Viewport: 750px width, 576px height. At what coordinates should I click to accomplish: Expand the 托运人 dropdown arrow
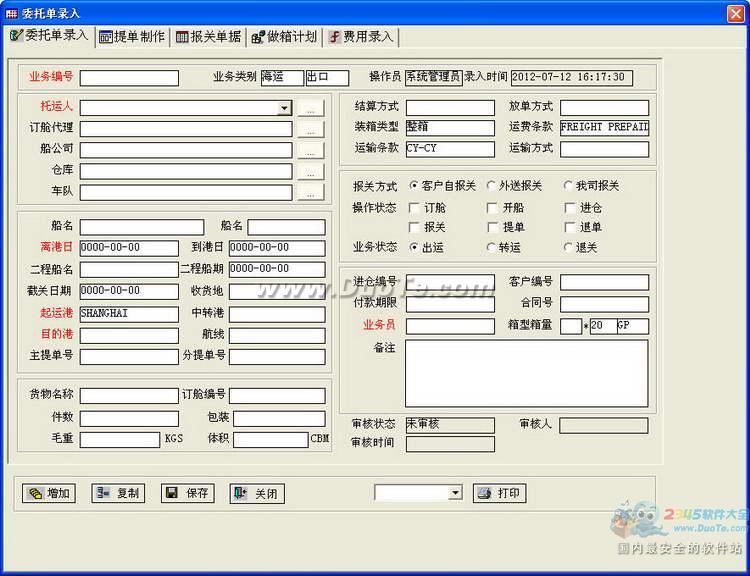pos(284,108)
